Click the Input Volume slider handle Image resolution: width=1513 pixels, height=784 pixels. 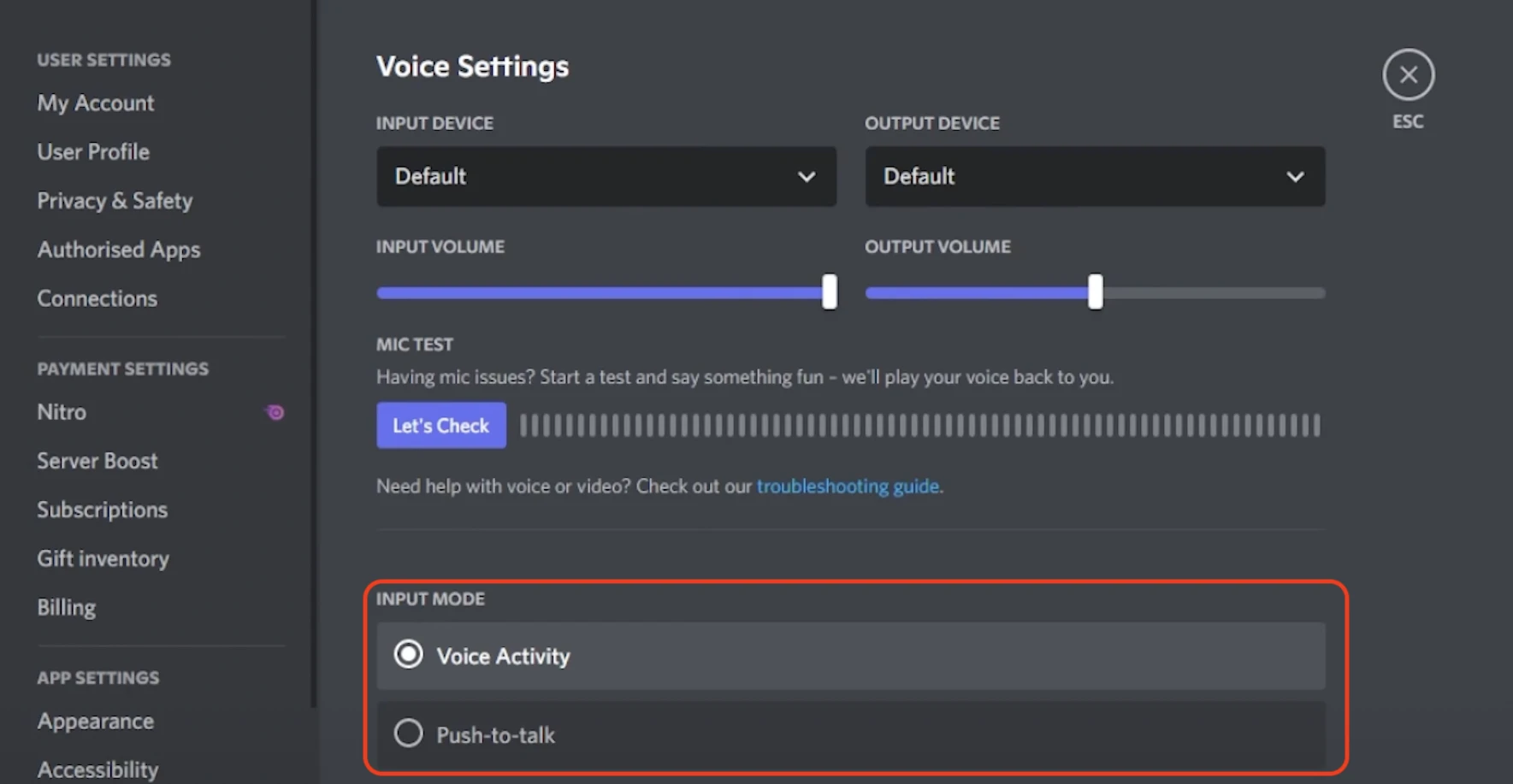829,292
